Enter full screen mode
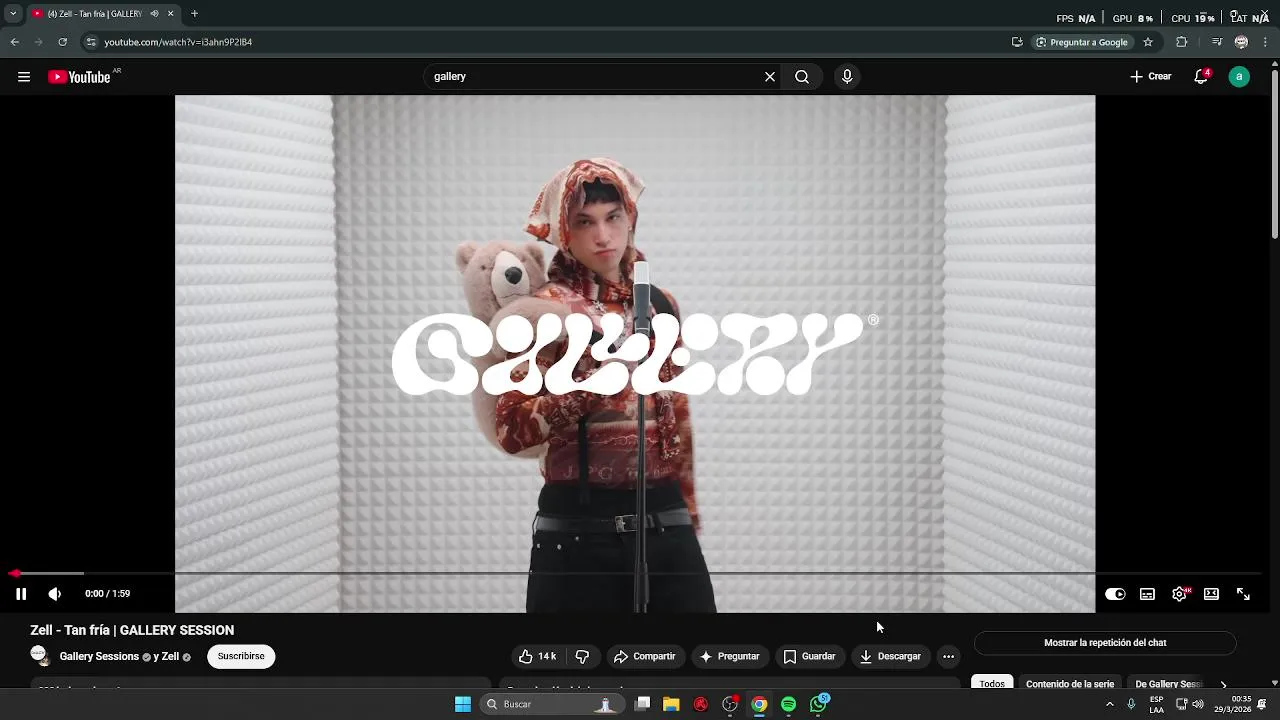Image resolution: width=1280 pixels, height=720 pixels. coord(1243,594)
